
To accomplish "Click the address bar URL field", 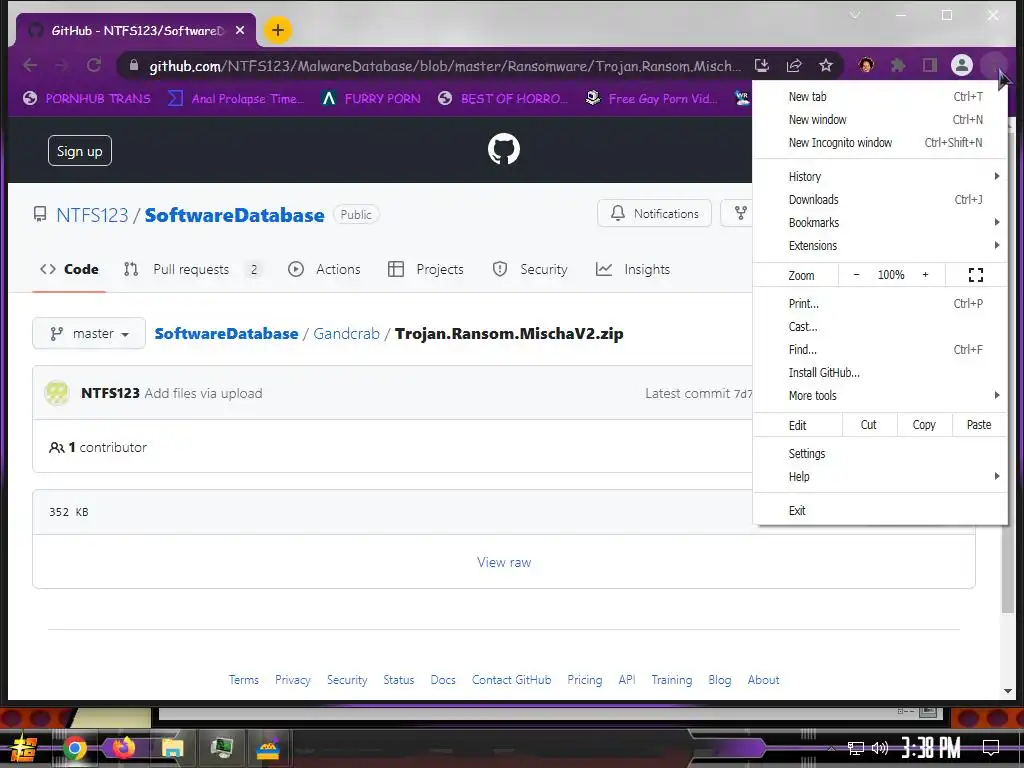I will (x=445, y=66).
